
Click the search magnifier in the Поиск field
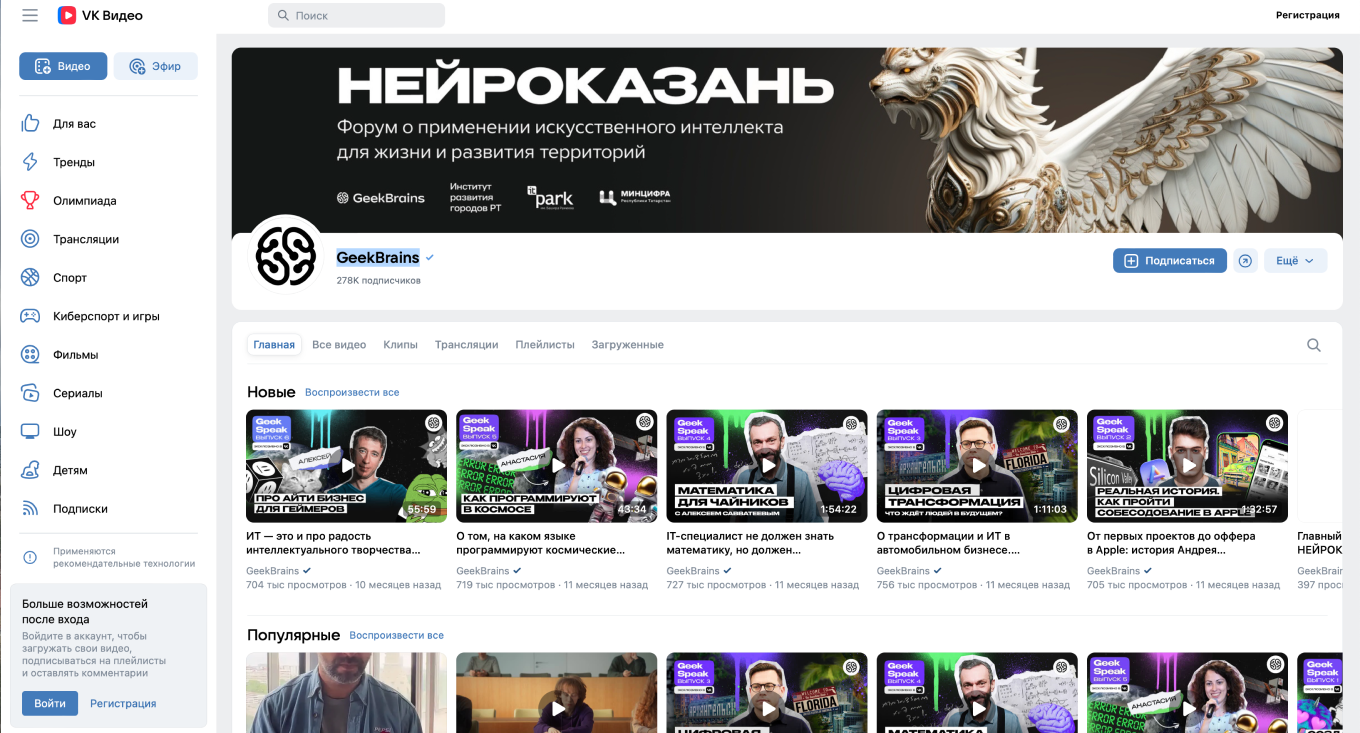[x=283, y=16]
